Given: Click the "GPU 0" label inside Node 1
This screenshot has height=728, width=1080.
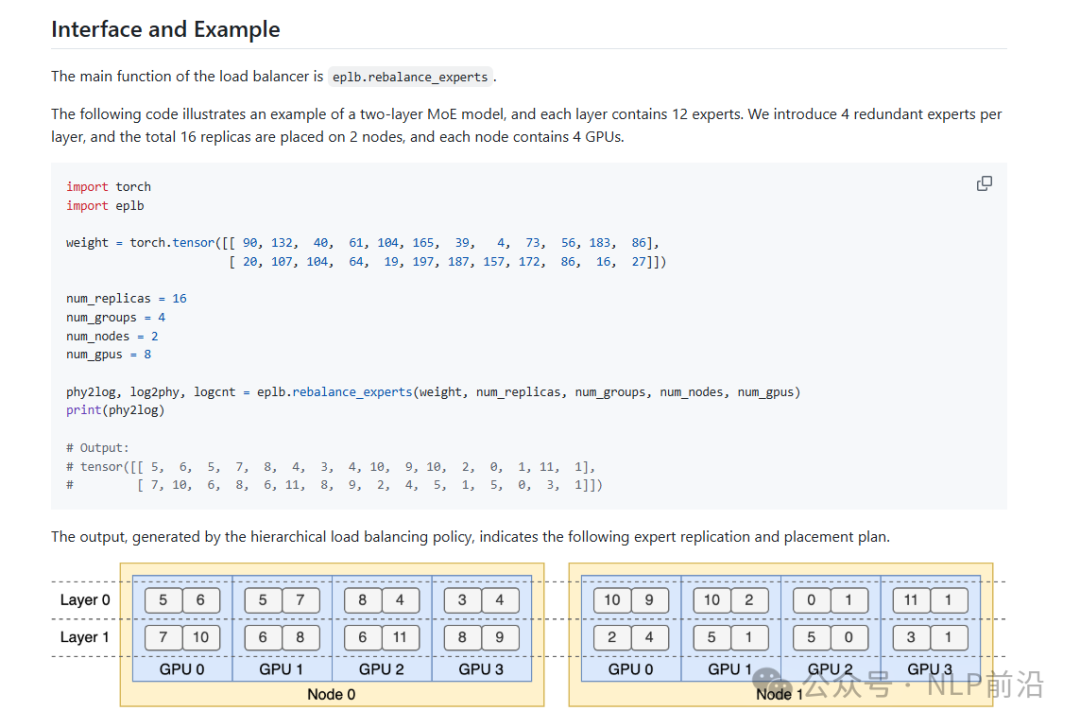Looking at the screenshot, I should 630,669.
